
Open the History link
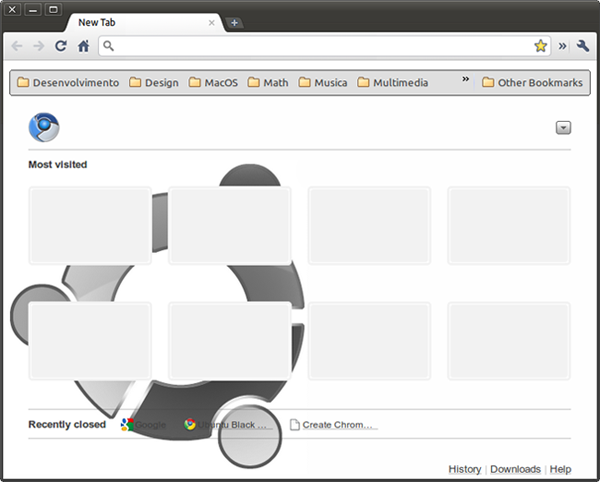tap(465, 469)
